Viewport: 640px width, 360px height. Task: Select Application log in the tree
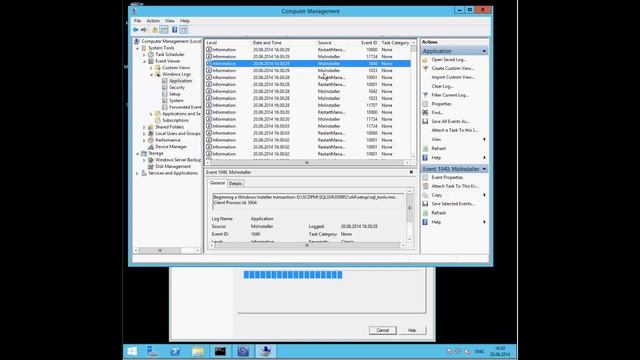[180, 81]
